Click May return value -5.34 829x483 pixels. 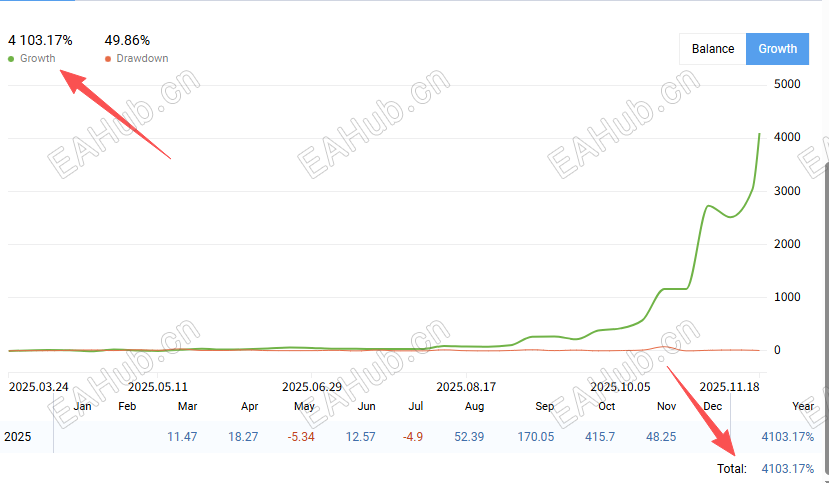pos(301,438)
